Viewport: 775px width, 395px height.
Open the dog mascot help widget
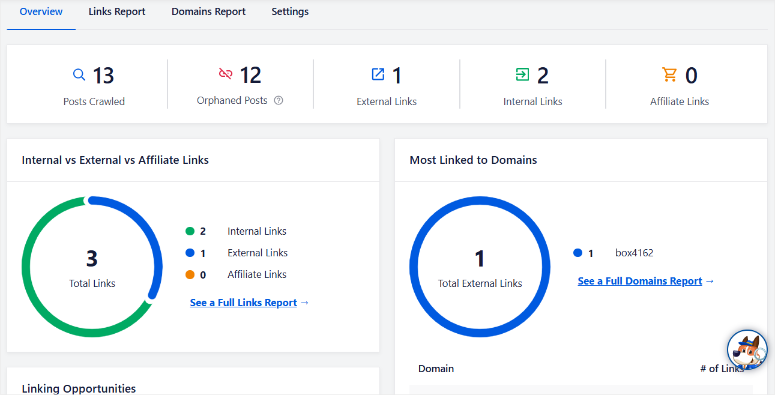(x=747, y=350)
